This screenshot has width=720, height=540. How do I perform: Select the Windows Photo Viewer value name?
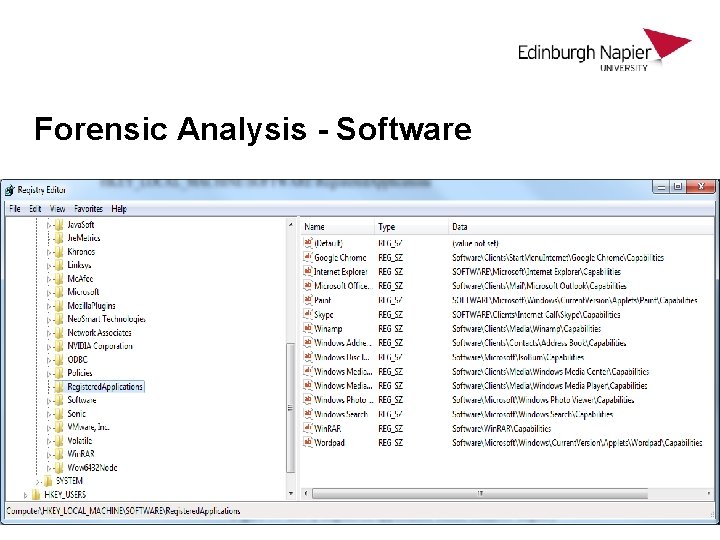(x=343, y=399)
